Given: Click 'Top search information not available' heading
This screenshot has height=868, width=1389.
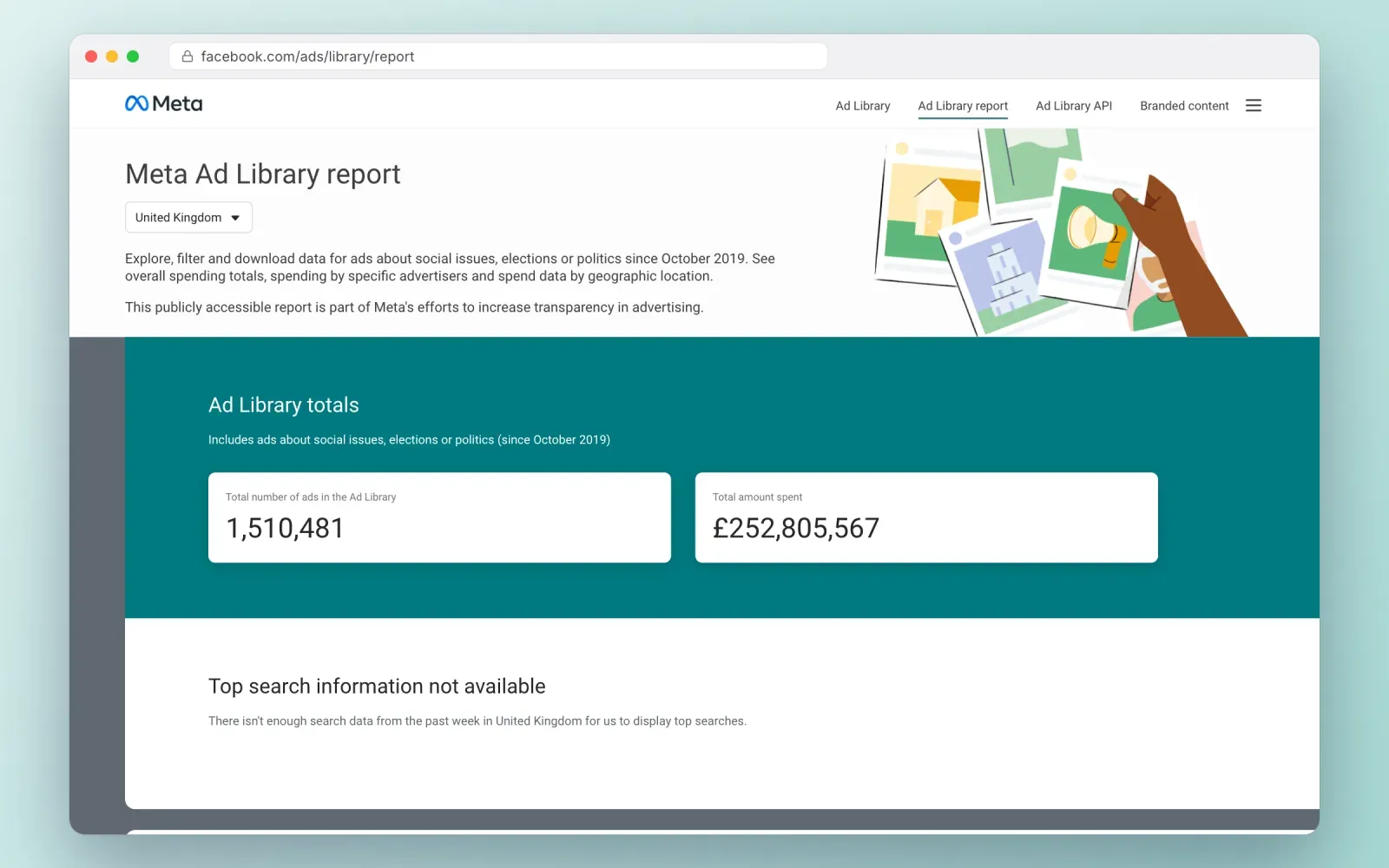Looking at the screenshot, I should [x=377, y=687].
